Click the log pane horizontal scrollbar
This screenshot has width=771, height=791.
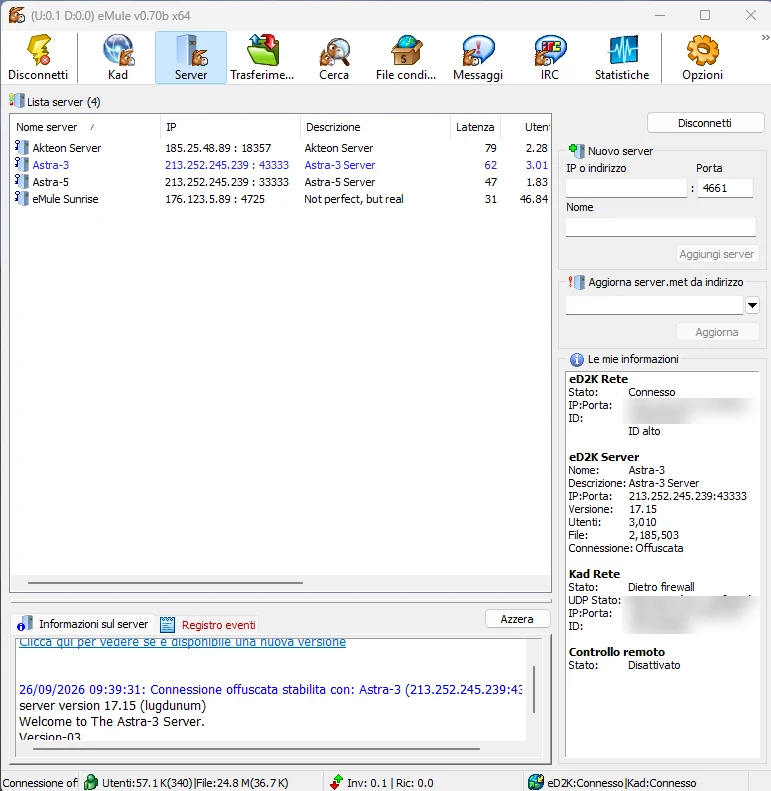[x=256, y=749]
